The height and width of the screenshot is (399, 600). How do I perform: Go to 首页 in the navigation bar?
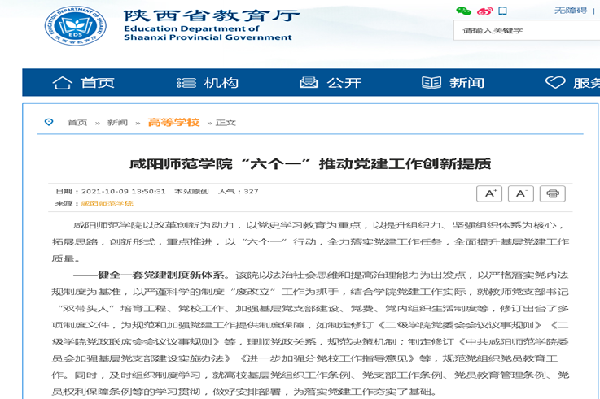pyautogui.click(x=97, y=83)
